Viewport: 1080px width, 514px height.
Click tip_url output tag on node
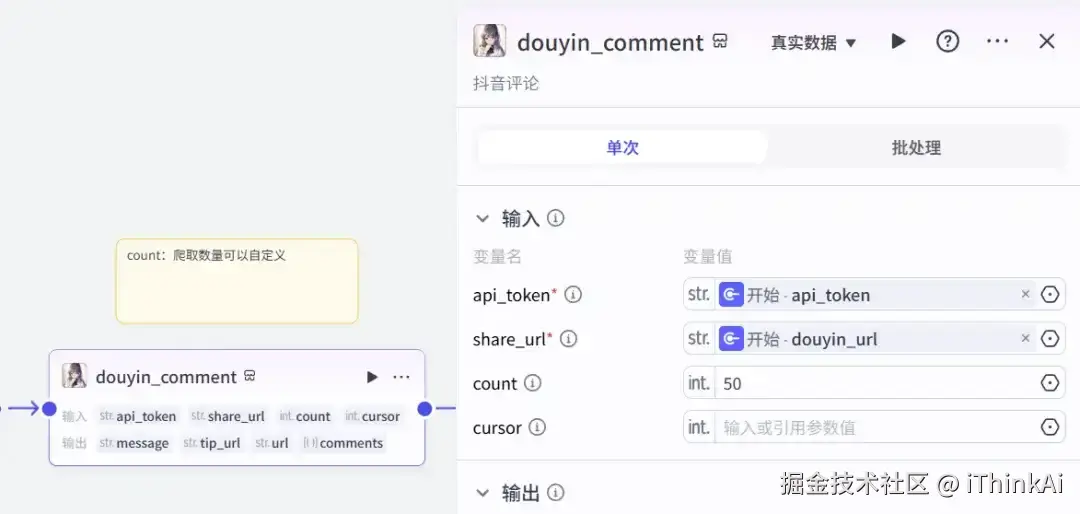tap(212, 443)
